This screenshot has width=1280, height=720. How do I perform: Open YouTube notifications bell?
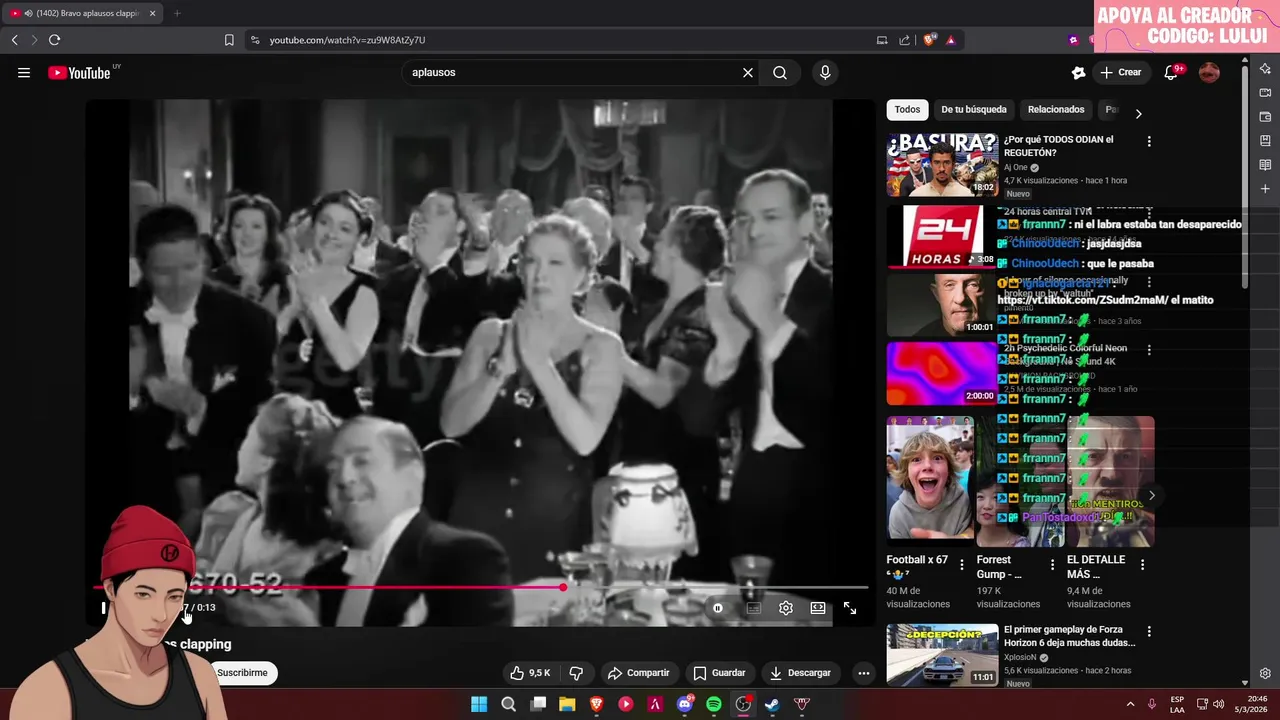(1171, 73)
